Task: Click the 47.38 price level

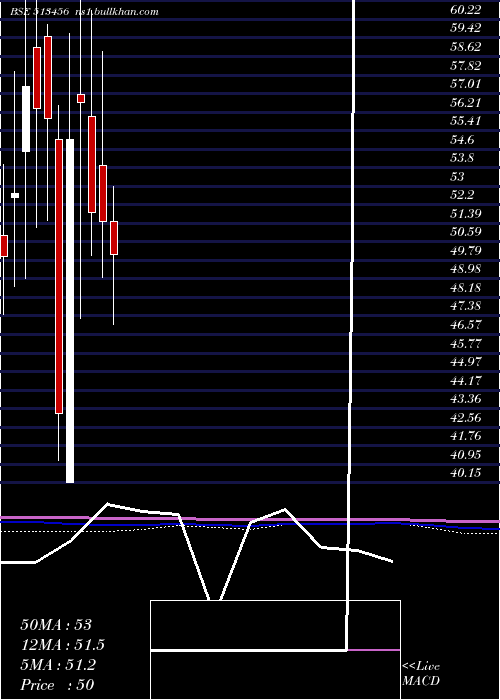Action: [466, 306]
